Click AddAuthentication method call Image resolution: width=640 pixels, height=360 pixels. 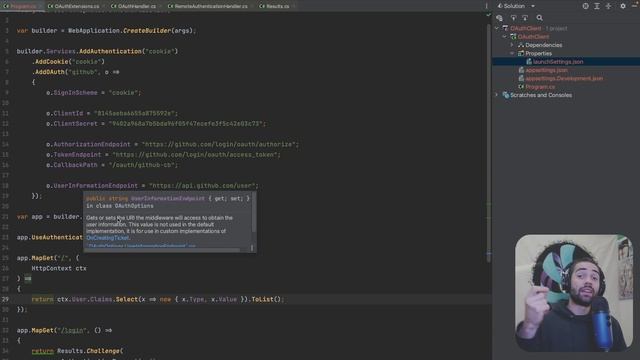(110, 51)
